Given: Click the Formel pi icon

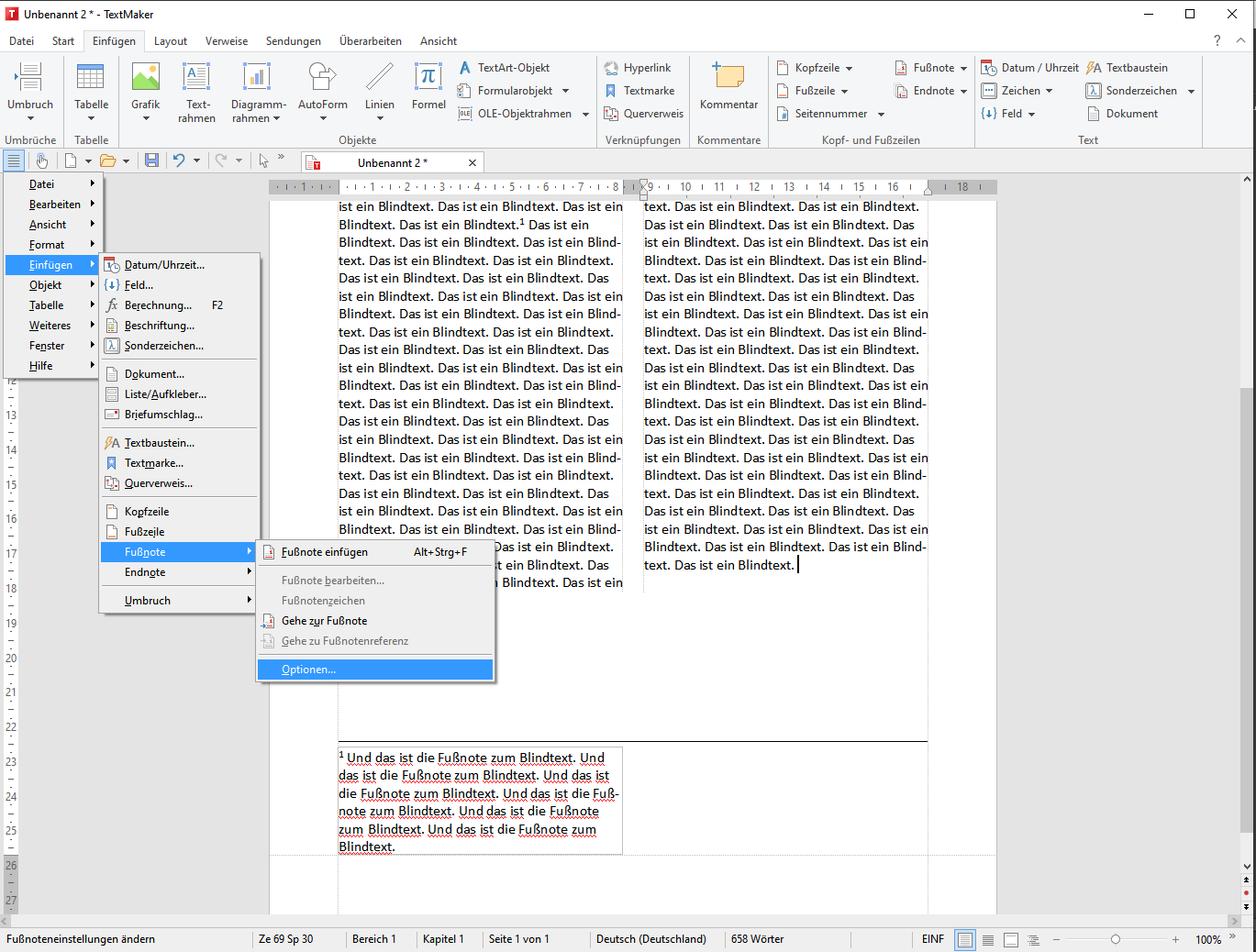Looking at the screenshot, I should (x=428, y=78).
